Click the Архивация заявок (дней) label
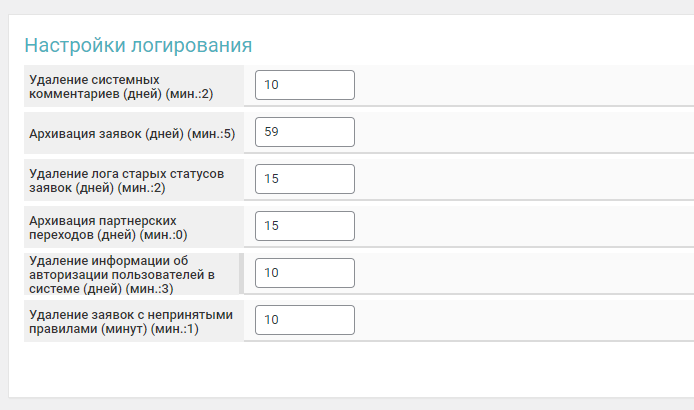Image resolution: width=694 pixels, height=410 pixels. tap(132, 133)
